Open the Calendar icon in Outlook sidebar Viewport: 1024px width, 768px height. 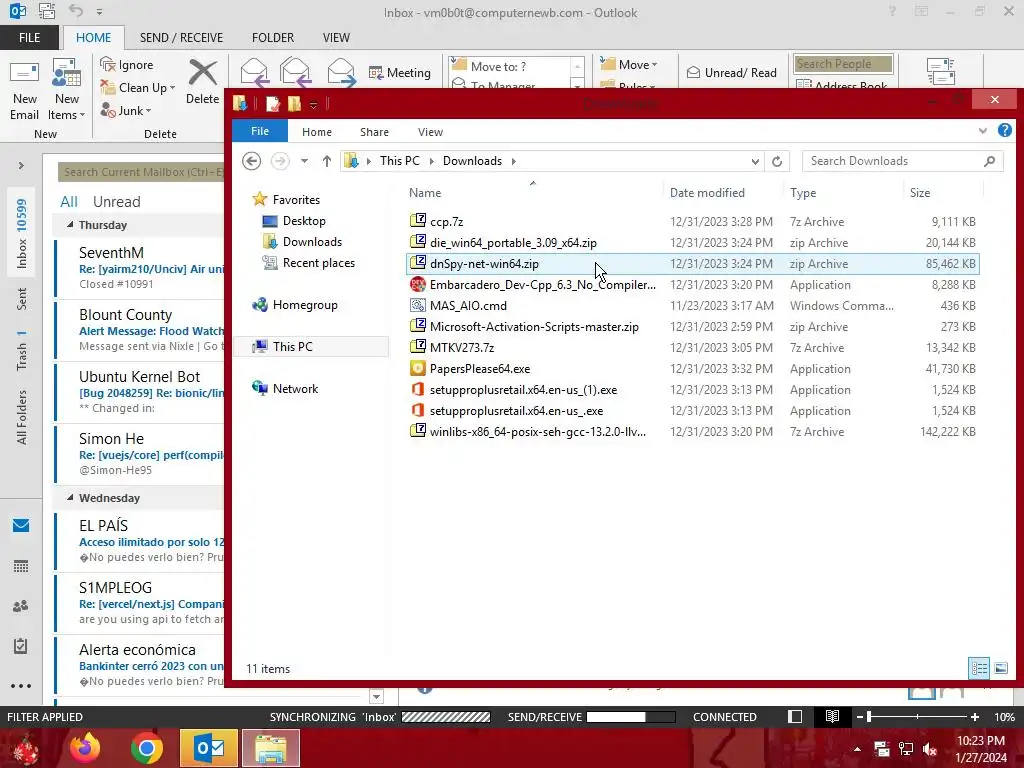(x=21, y=566)
